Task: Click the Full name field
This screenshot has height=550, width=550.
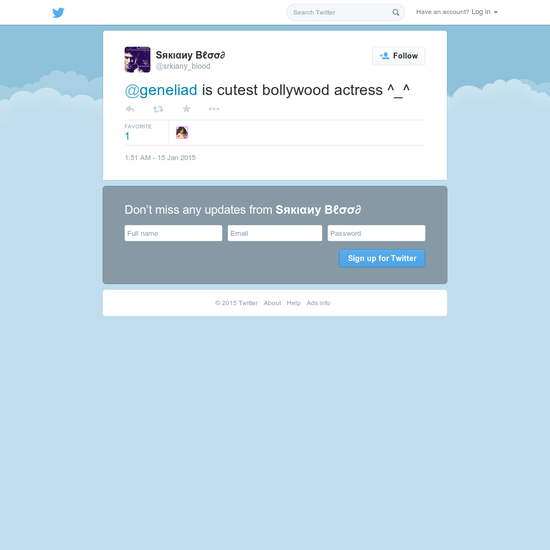Action: [173, 233]
